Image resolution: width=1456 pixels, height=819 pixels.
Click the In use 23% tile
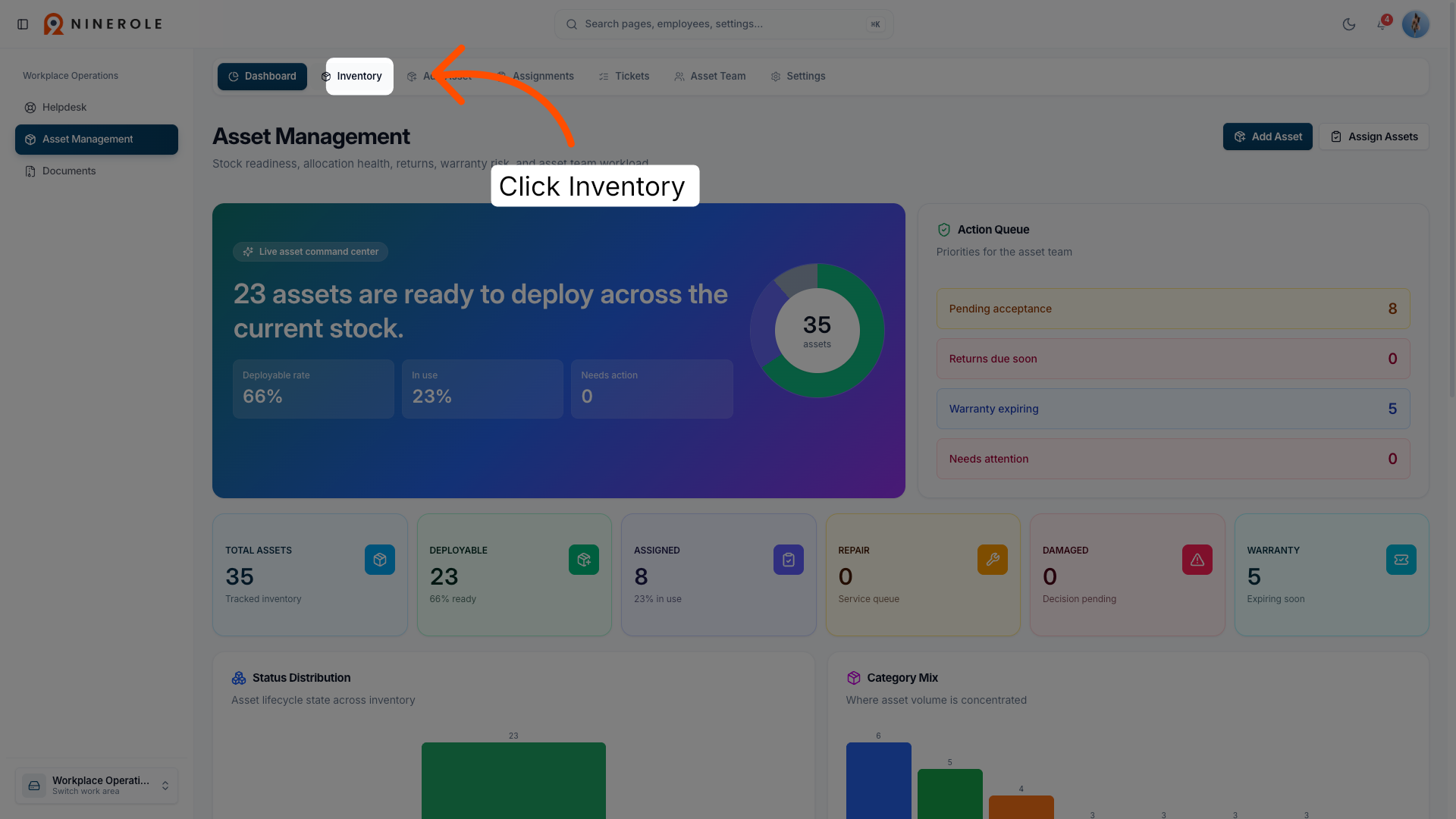[482, 389]
